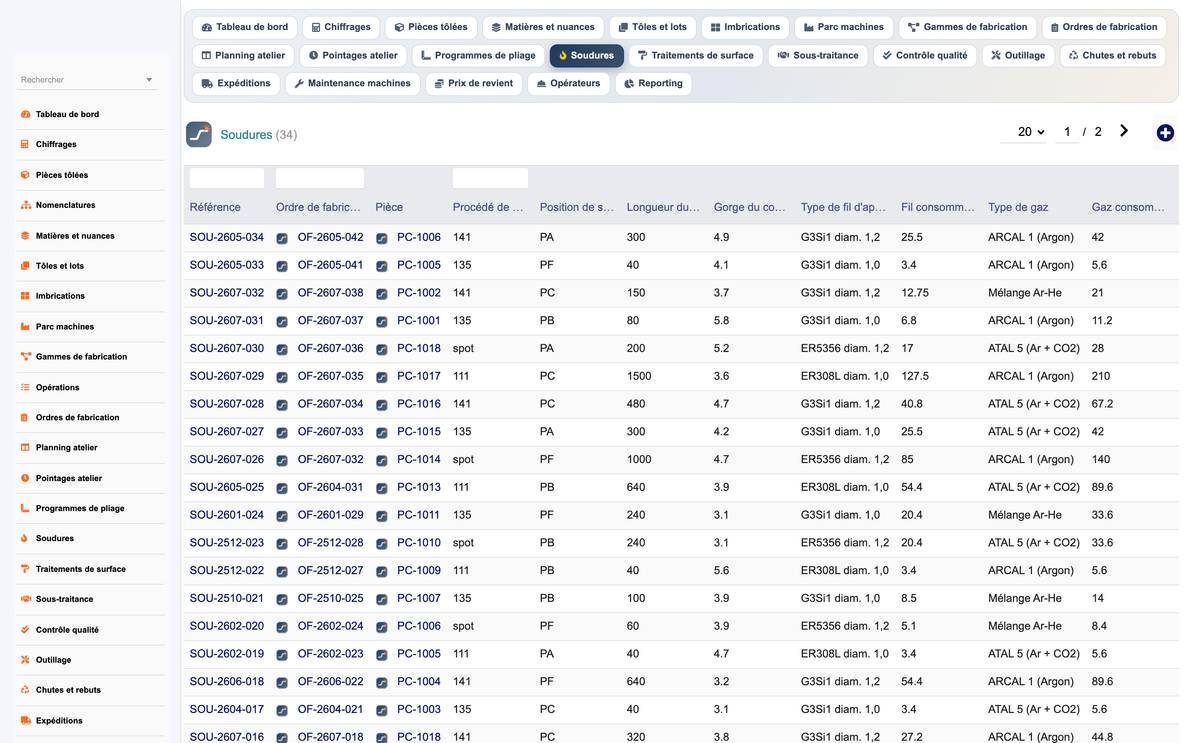This screenshot has height=743, width=1200.
Task: Click the Pointages atelier sidebar clock icon
Action: pyautogui.click(x=25, y=478)
